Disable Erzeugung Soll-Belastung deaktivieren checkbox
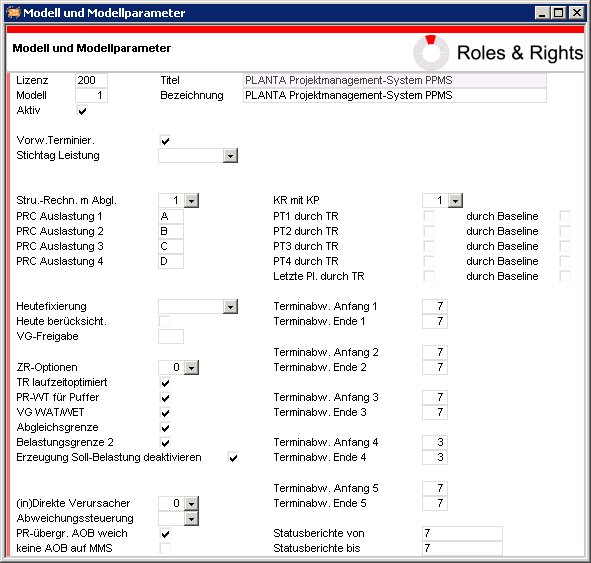 click(233, 458)
